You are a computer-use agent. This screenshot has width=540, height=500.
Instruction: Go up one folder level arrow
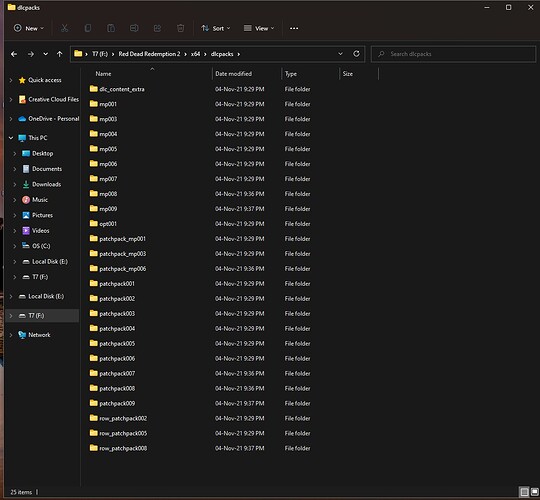(x=60, y=54)
